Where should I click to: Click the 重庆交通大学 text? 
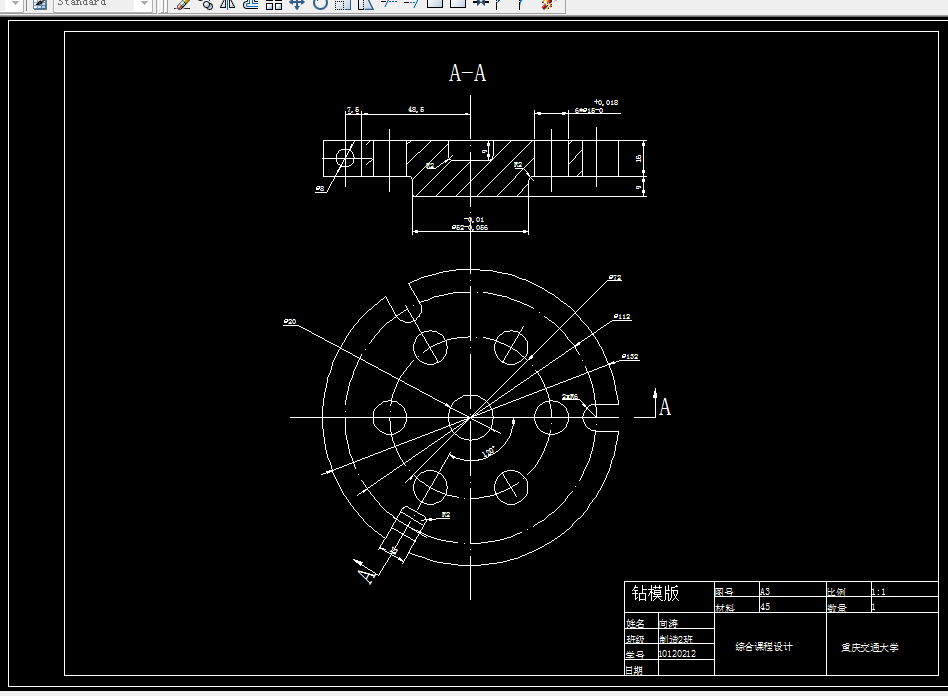pyautogui.click(x=870, y=647)
